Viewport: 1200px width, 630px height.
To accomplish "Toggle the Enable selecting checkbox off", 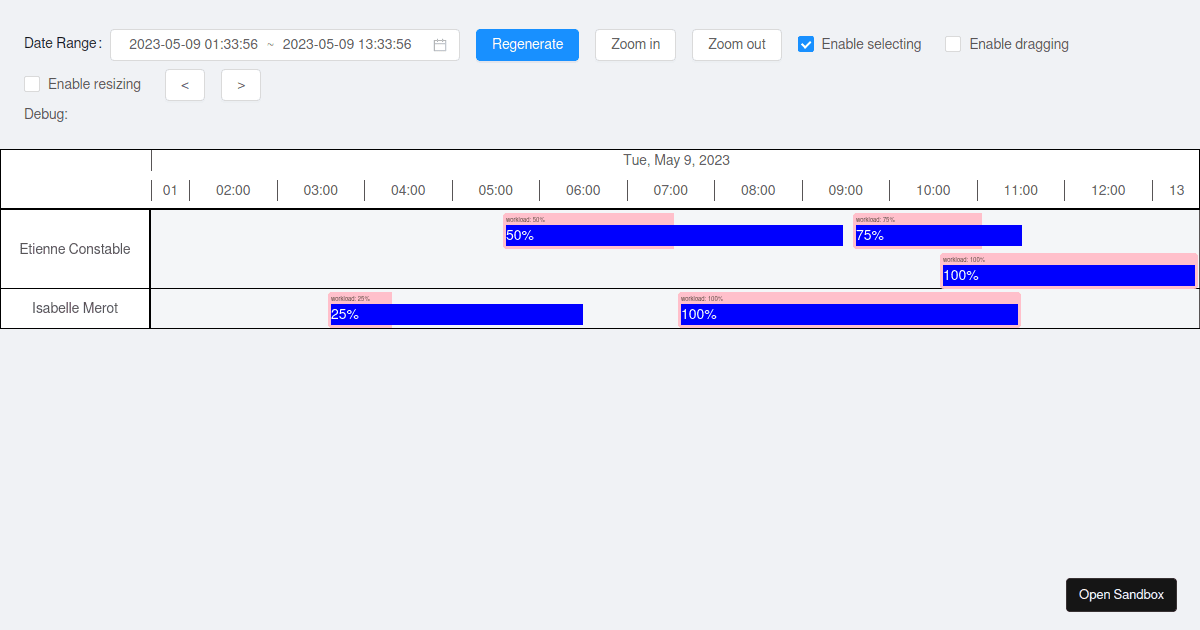I will click(x=805, y=43).
